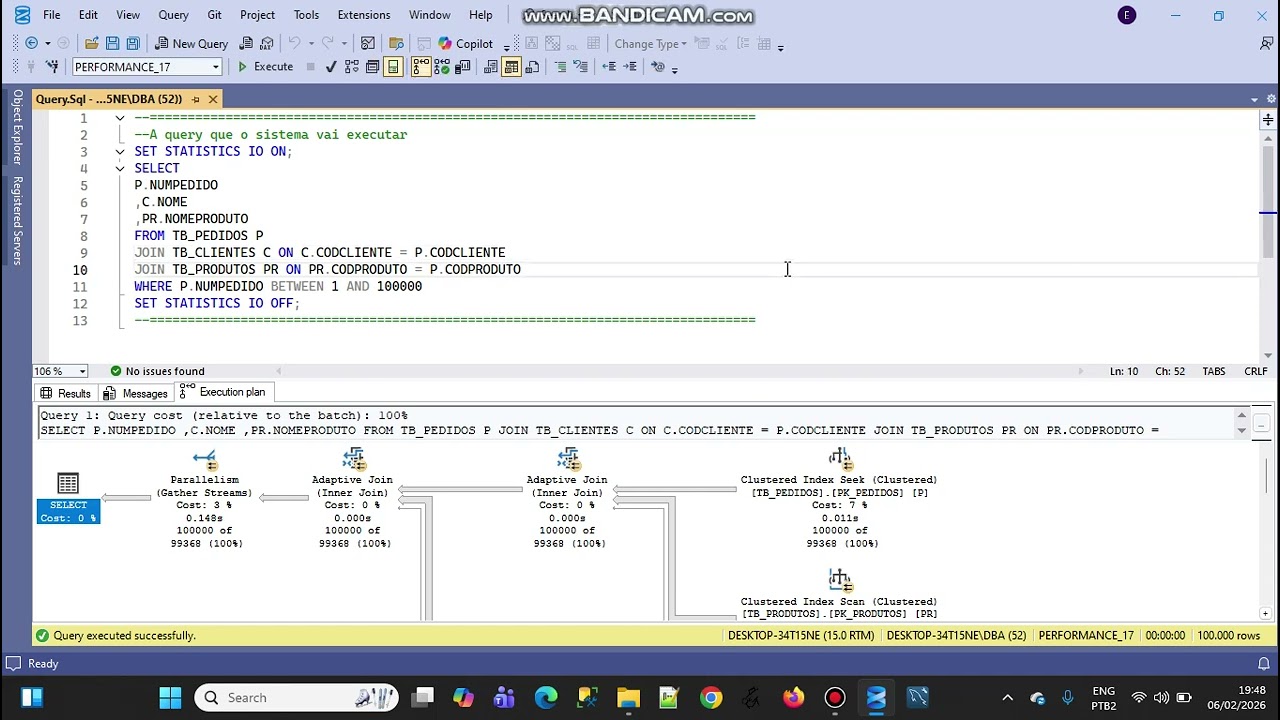Click the Undo icon
The width and height of the screenshot is (1280, 720).
coord(294,43)
